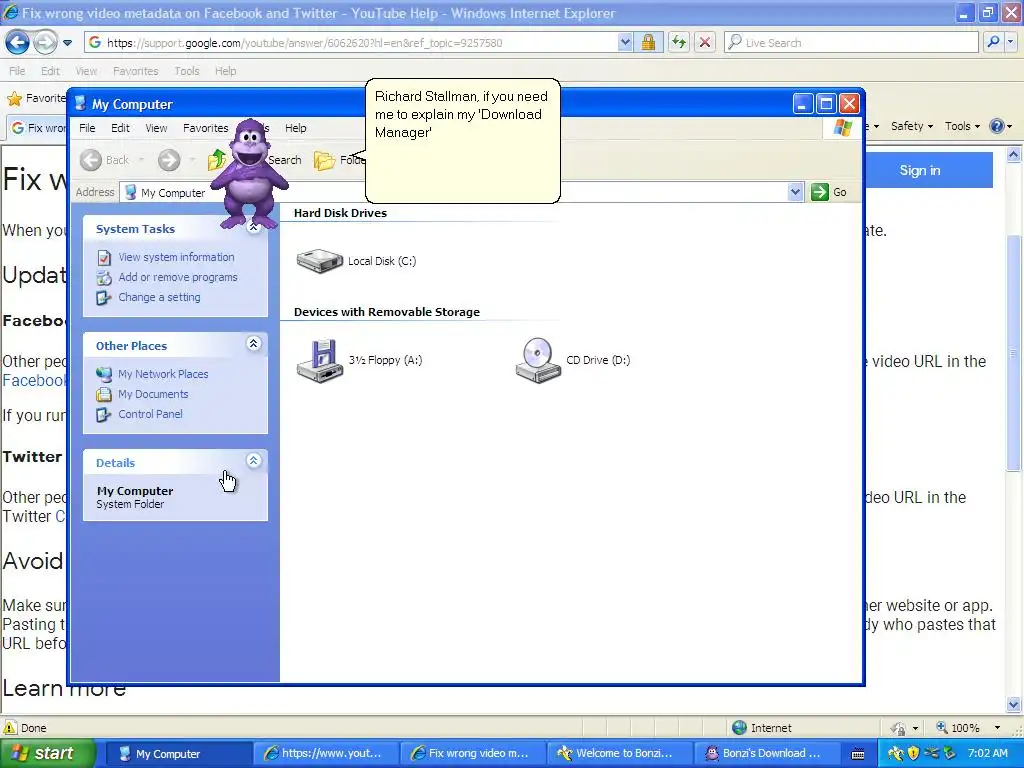Switch to youtube taskbar window

[324, 754]
